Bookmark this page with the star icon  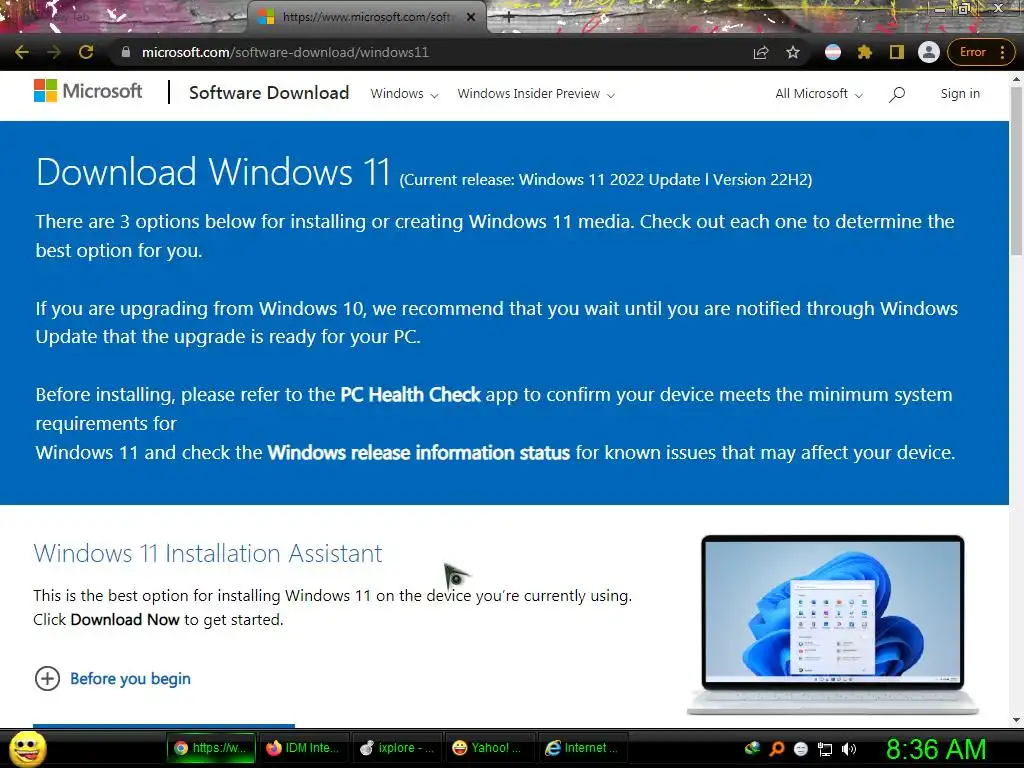tap(793, 52)
